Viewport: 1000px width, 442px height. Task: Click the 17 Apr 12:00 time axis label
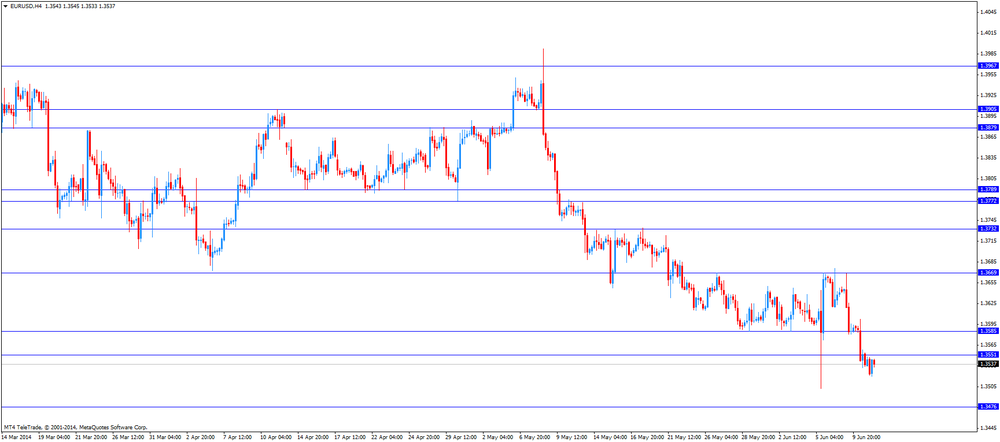[x=348, y=438]
